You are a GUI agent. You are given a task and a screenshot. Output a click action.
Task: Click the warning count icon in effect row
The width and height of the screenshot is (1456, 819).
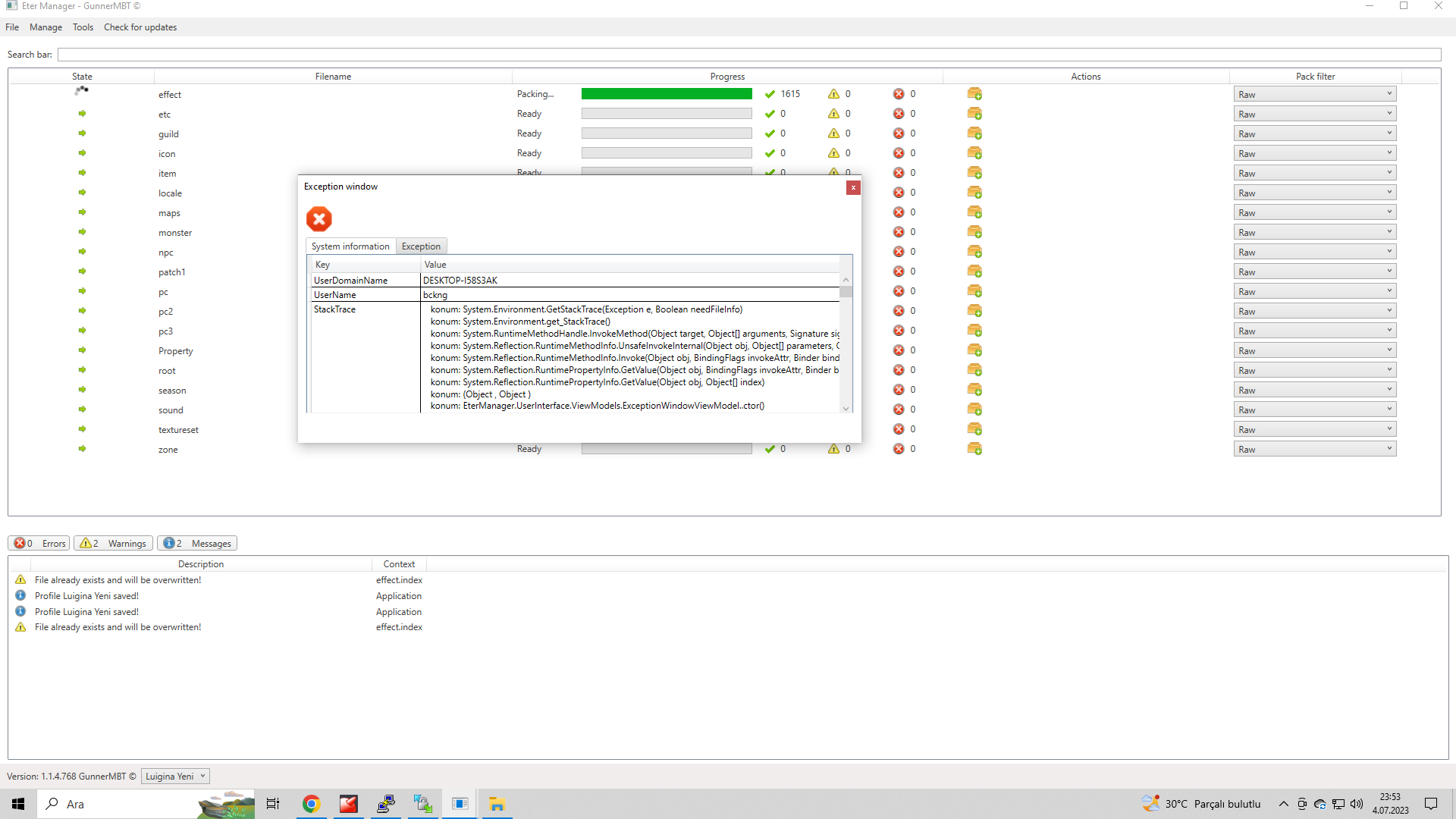(x=833, y=94)
